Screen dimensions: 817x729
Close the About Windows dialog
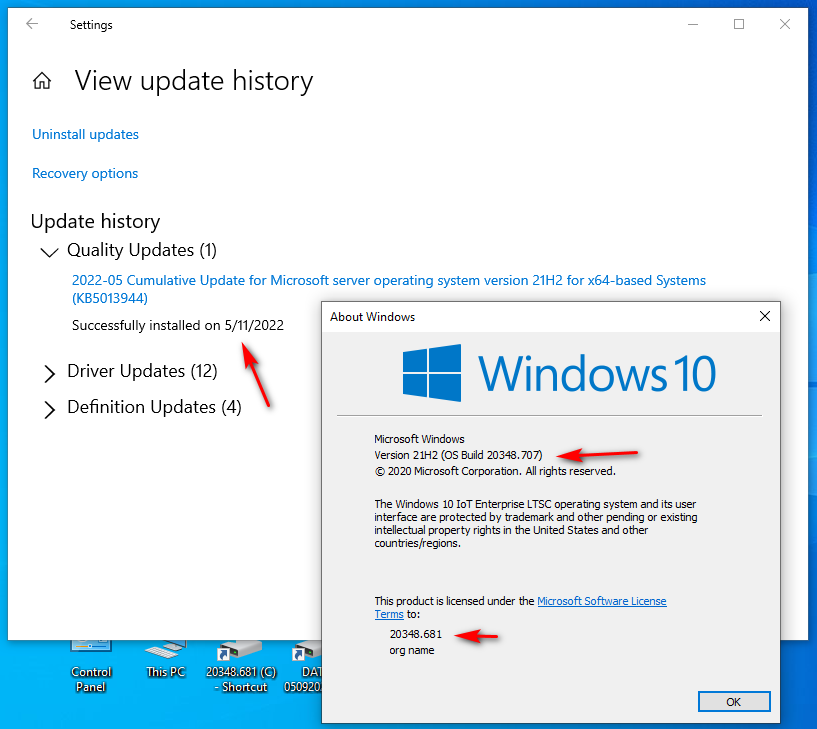pyautogui.click(x=764, y=316)
